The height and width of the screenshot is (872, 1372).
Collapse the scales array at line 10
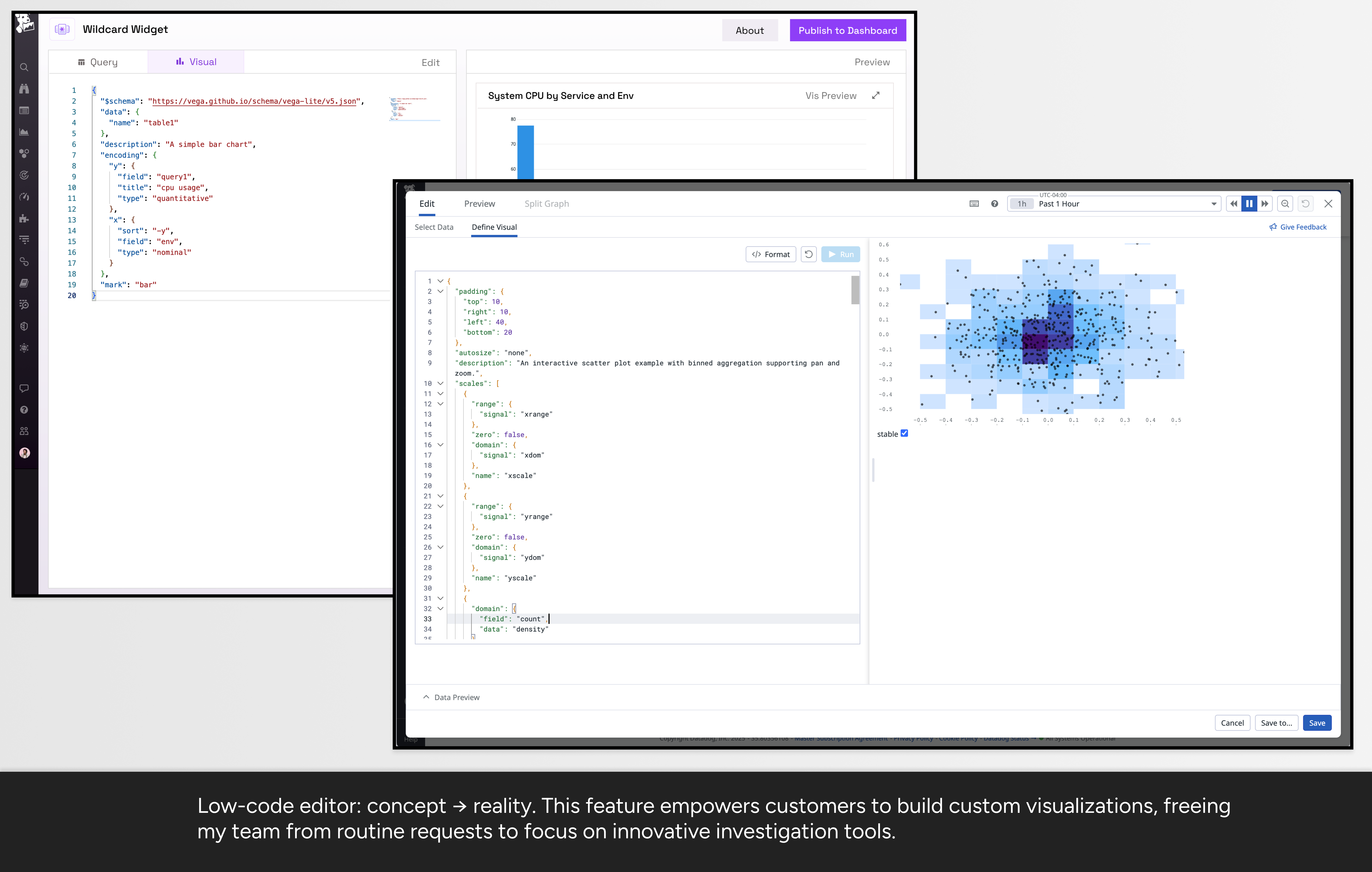440,384
